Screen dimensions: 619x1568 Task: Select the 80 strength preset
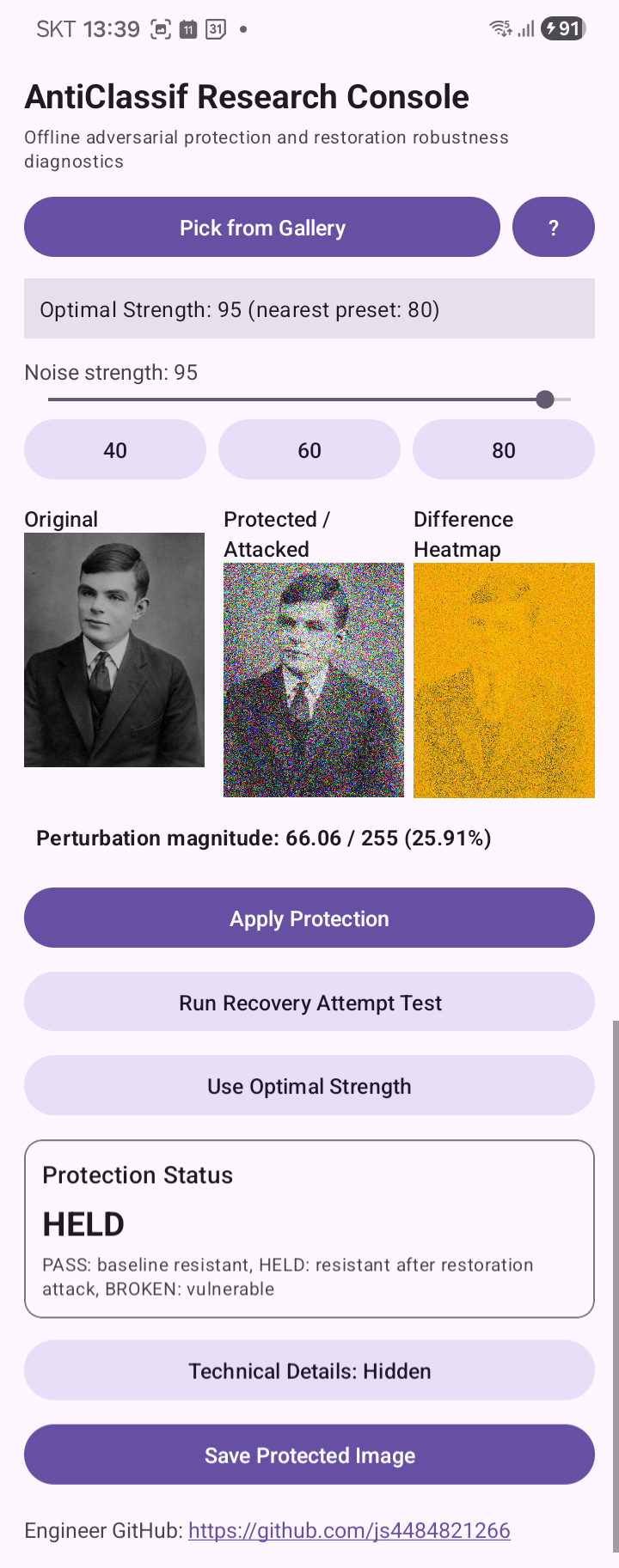click(504, 450)
